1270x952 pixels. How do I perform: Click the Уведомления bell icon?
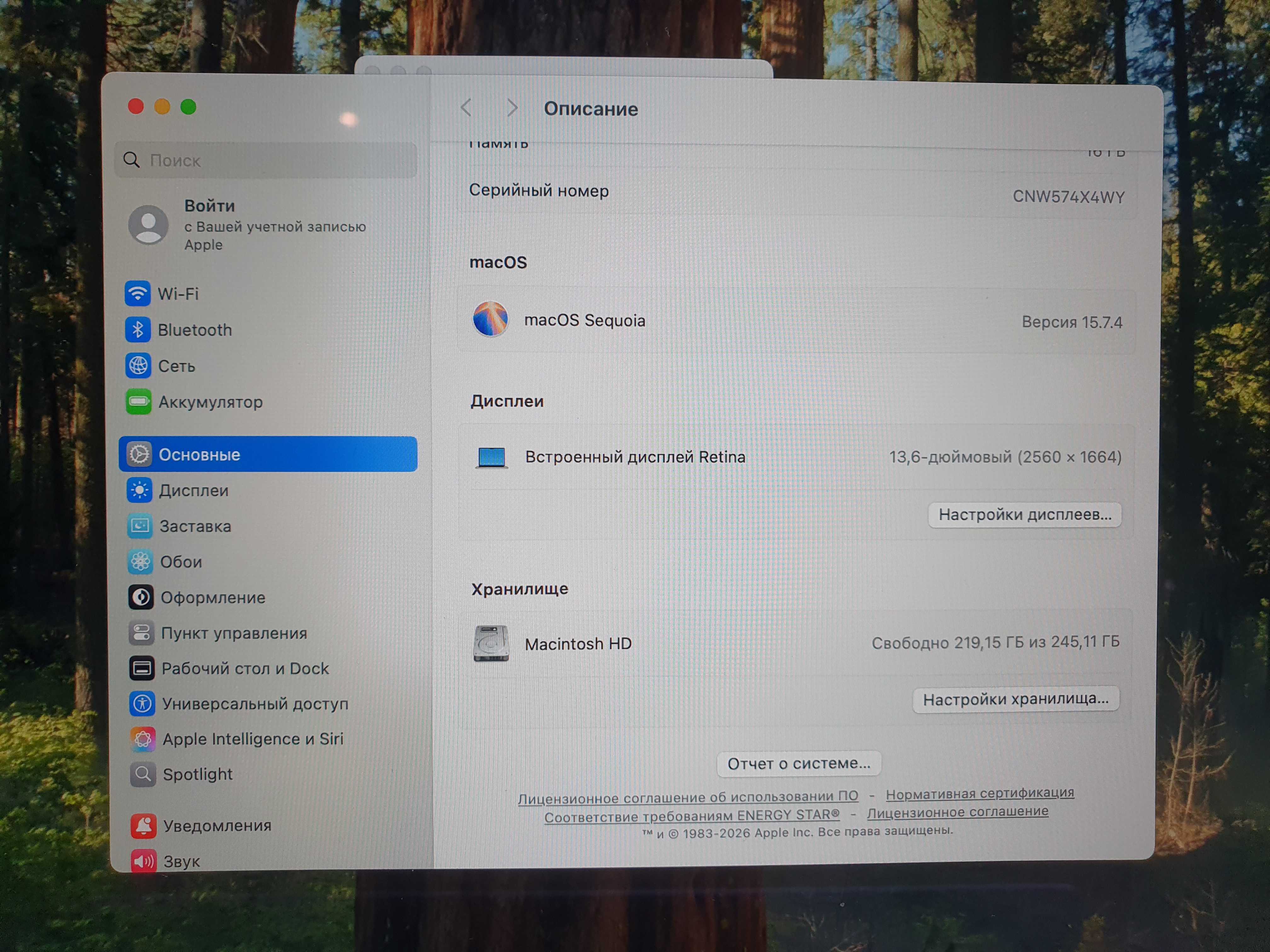(144, 825)
